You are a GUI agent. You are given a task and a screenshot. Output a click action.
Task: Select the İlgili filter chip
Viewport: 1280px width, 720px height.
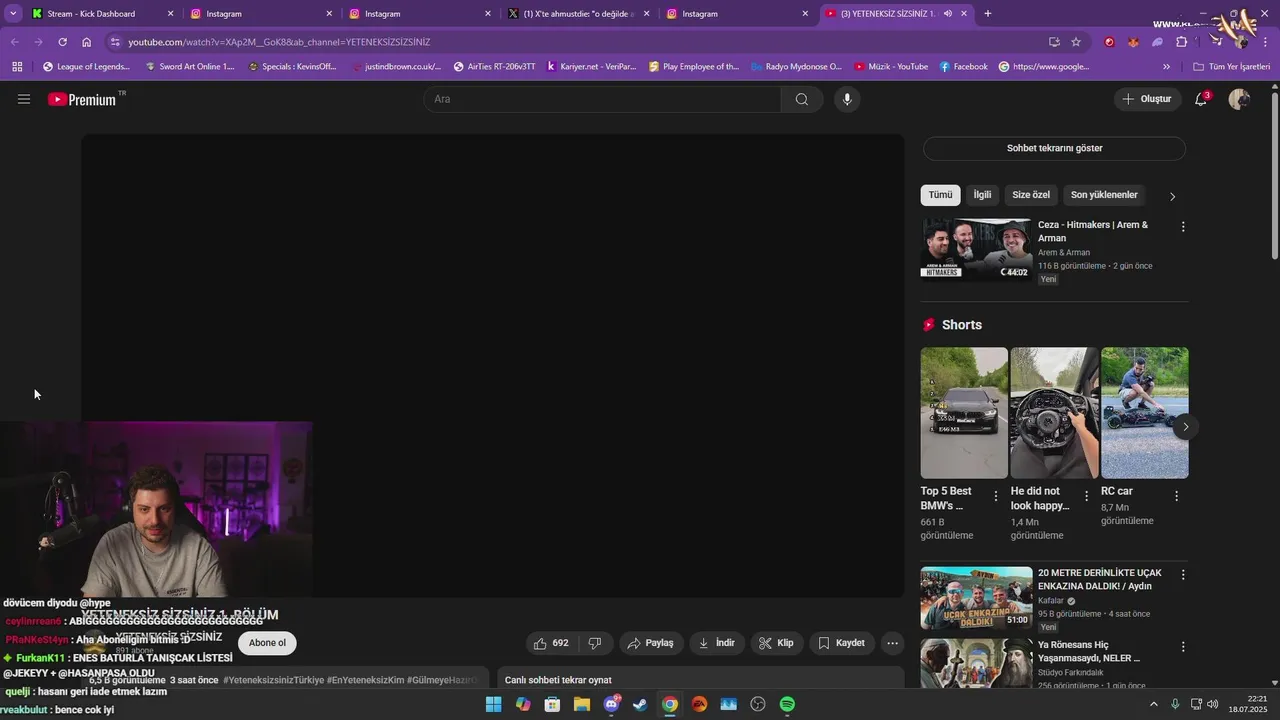(982, 195)
